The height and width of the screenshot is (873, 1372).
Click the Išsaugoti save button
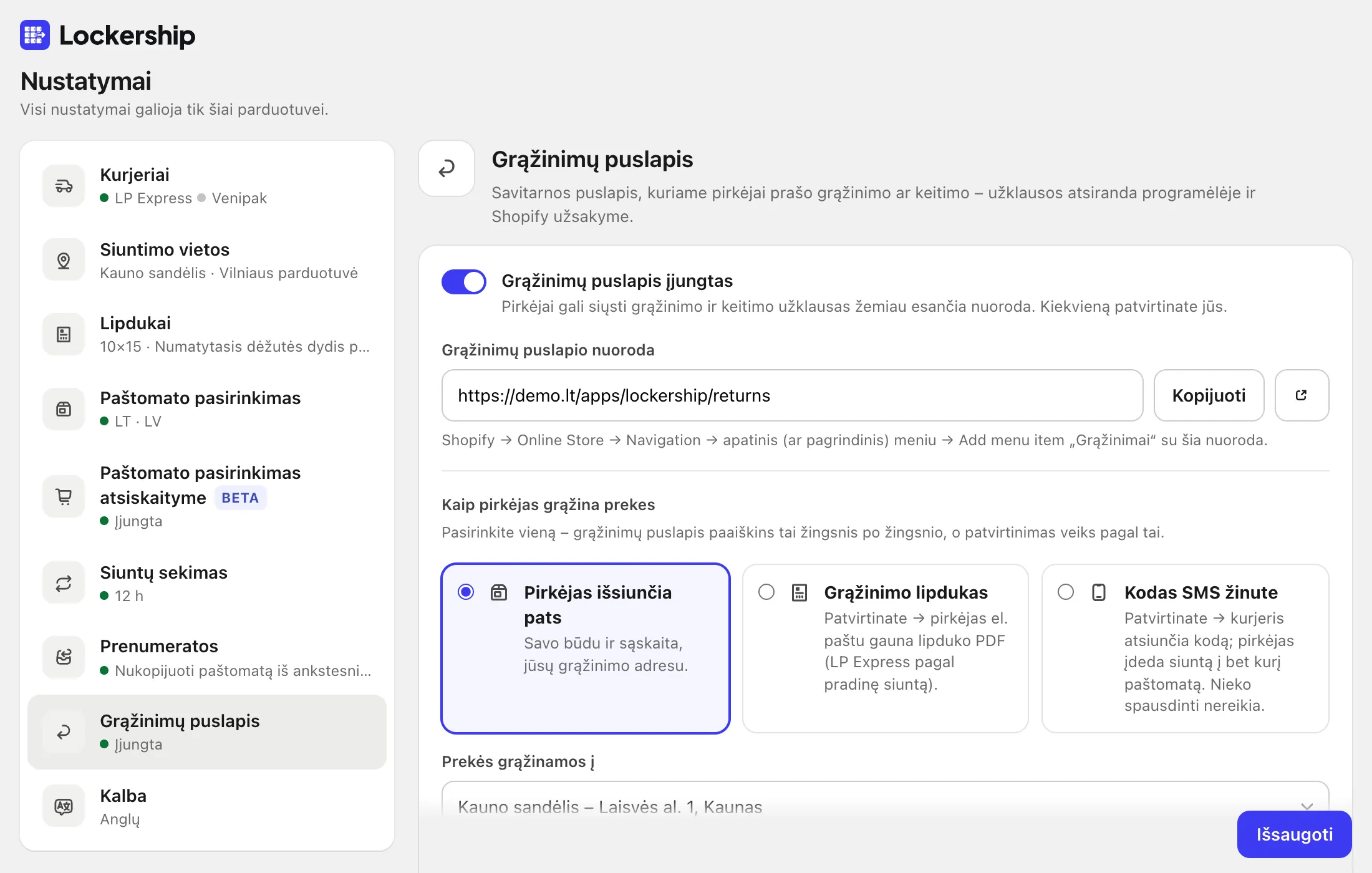tap(1295, 834)
